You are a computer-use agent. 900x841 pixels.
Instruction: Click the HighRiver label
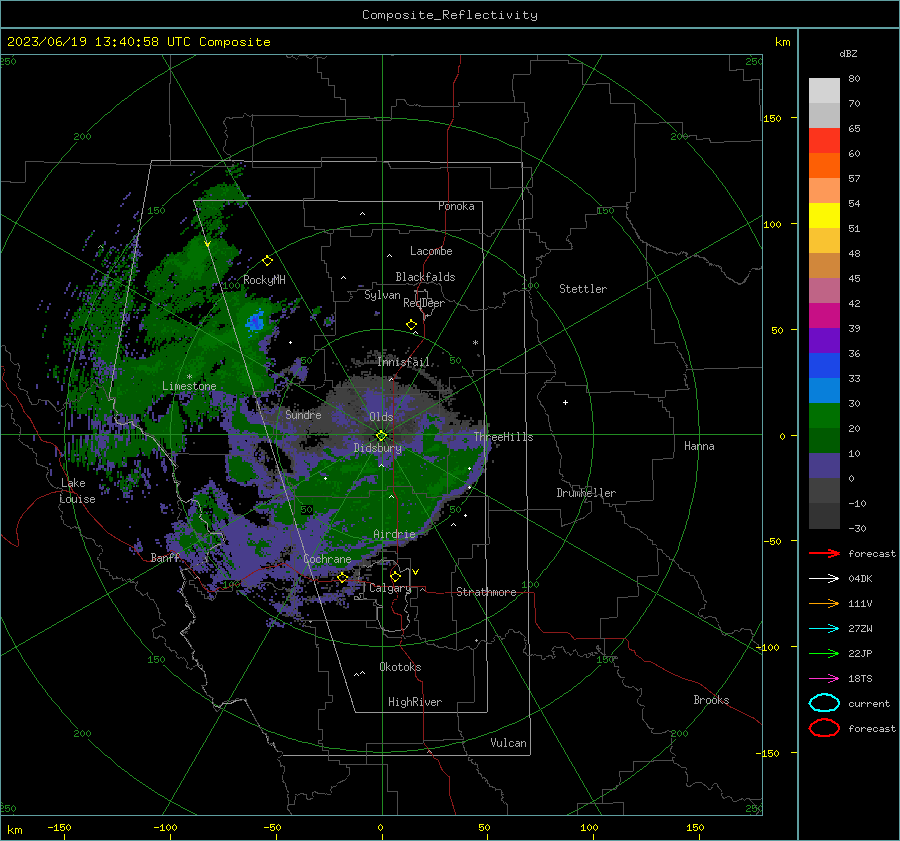[415, 702]
